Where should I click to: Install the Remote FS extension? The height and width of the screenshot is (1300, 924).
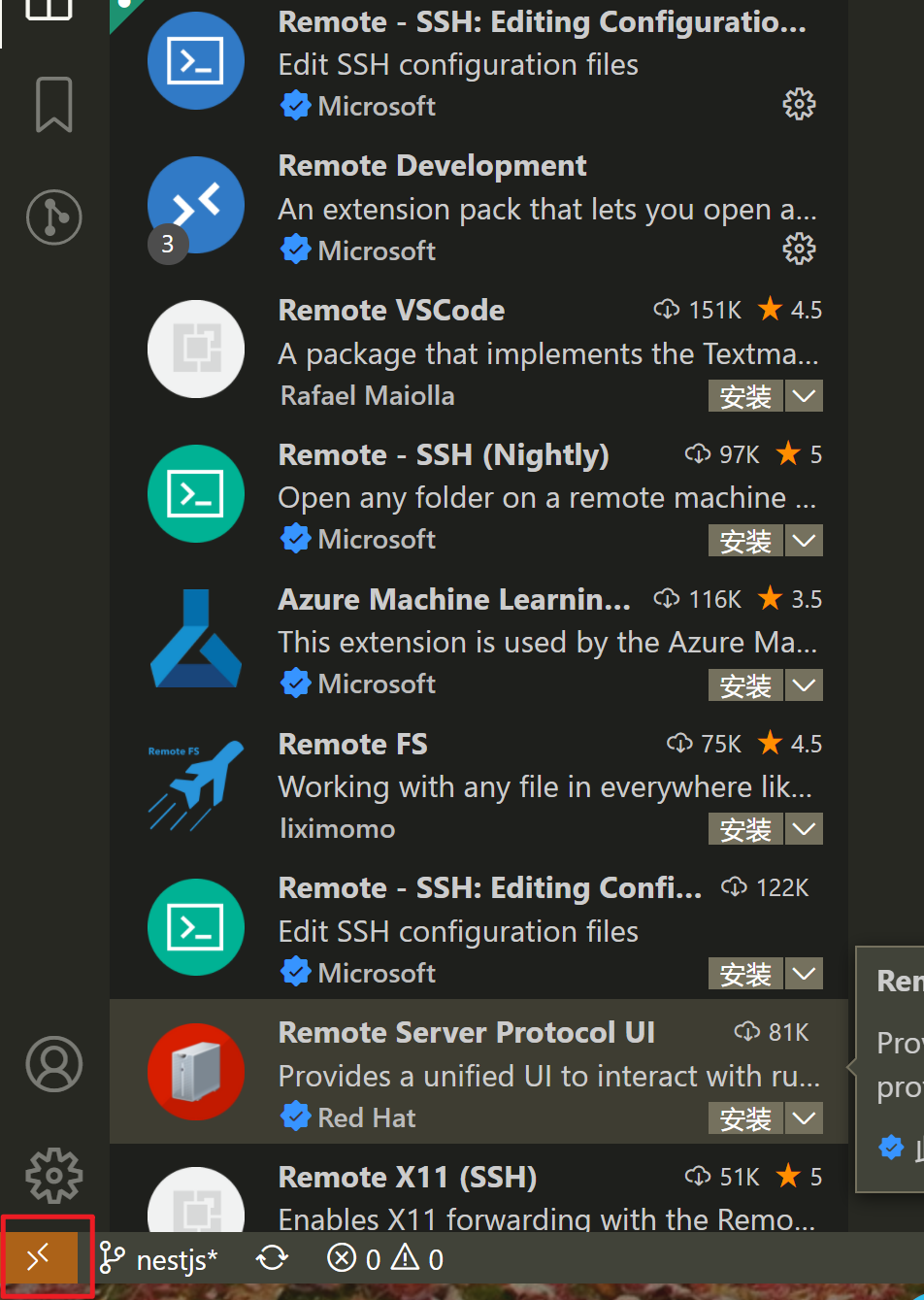(745, 829)
